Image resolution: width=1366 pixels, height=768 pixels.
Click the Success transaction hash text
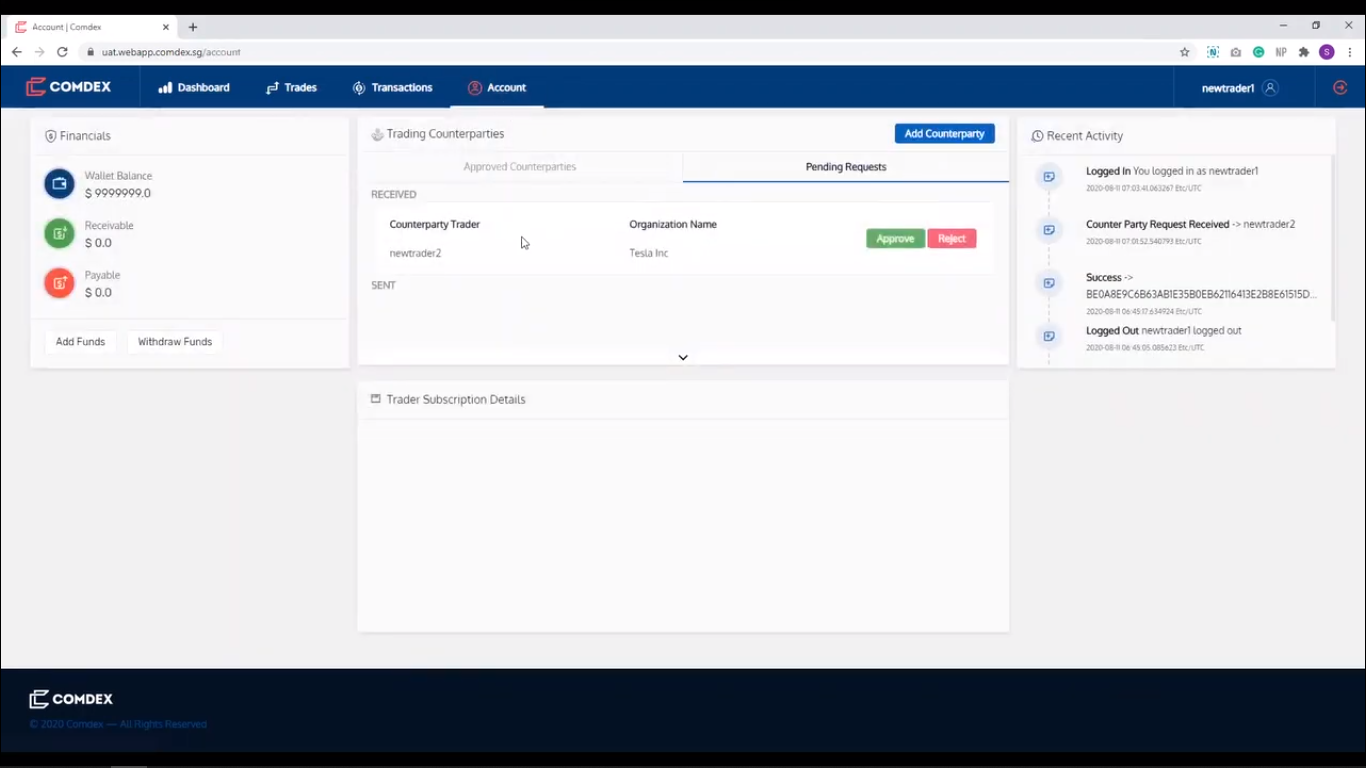coord(1201,294)
